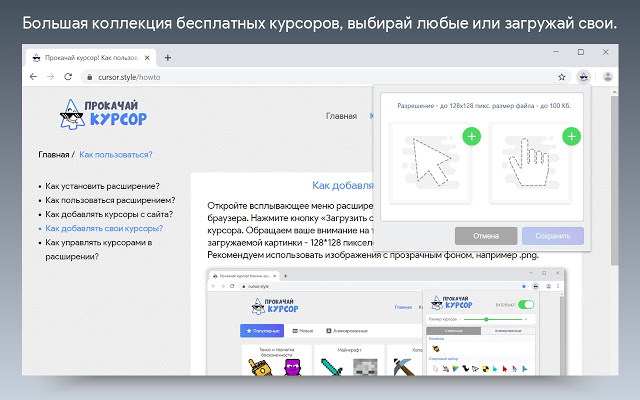The image size is (640, 400).
Task: Go to Главная breadcrumb link
Action: click(x=53, y=155)
